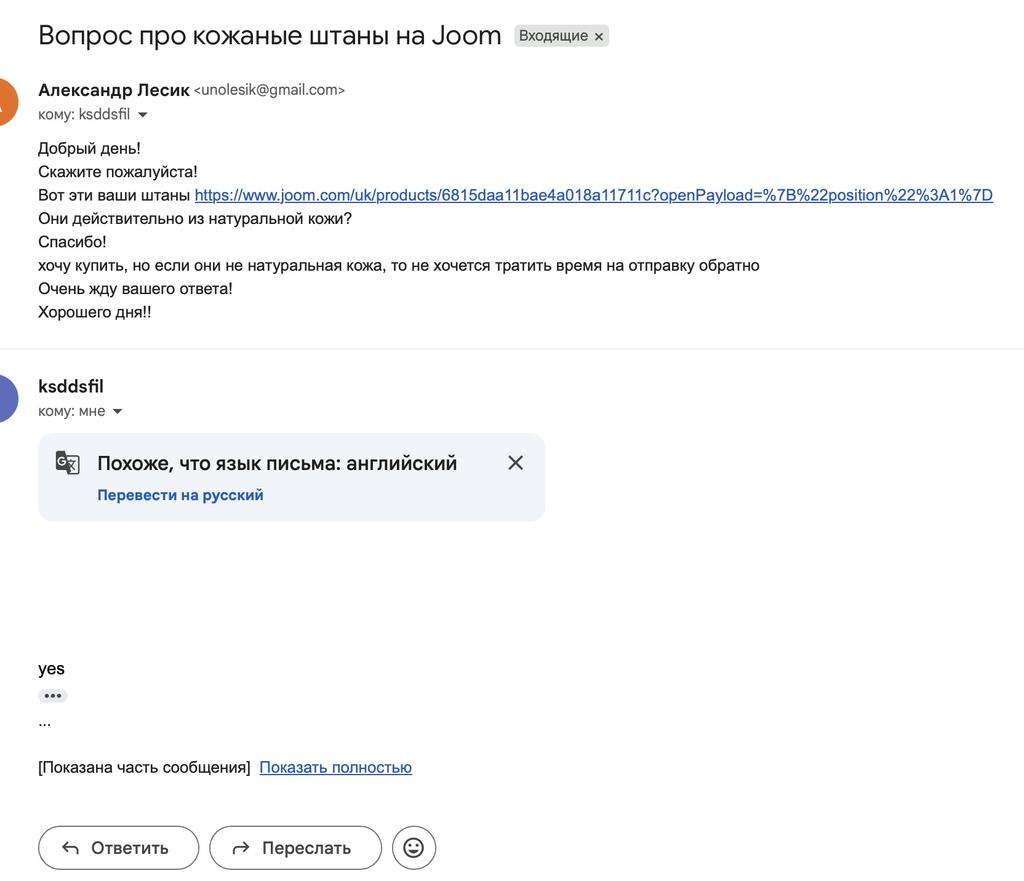Click the ksddsfil sender name
This screenshot has height=881, width=1024.
point(70,387)
